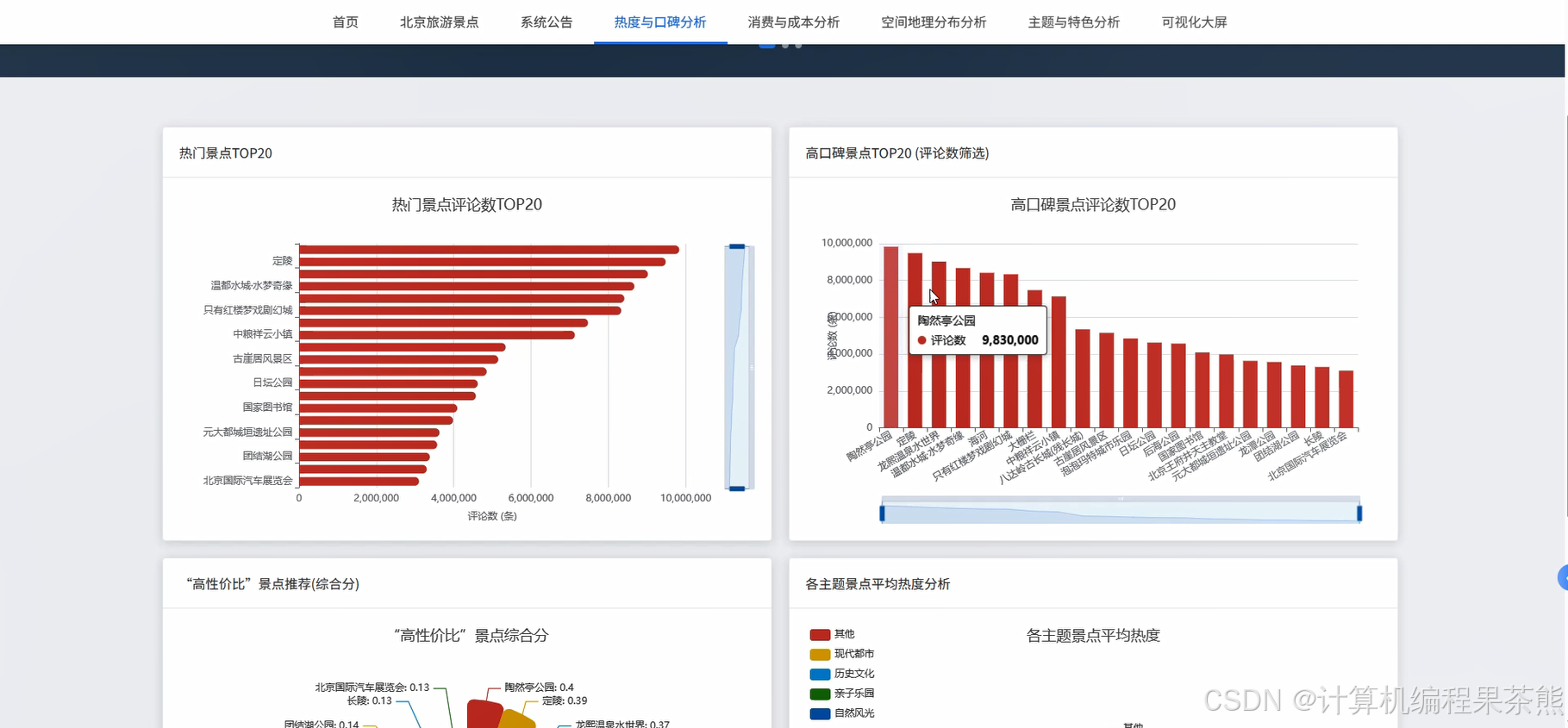Click the 9,830,000 value in the tooltip
The height and width of the screenshot is (728, 1568).
[x=1010, y=340]
